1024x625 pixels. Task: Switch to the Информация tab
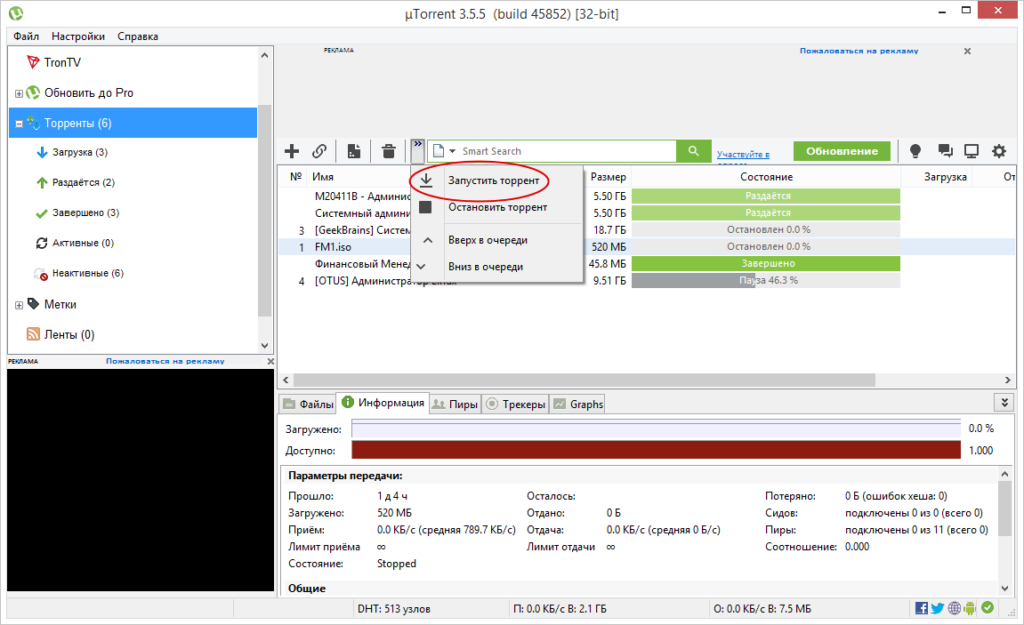[x=383, y=402]
